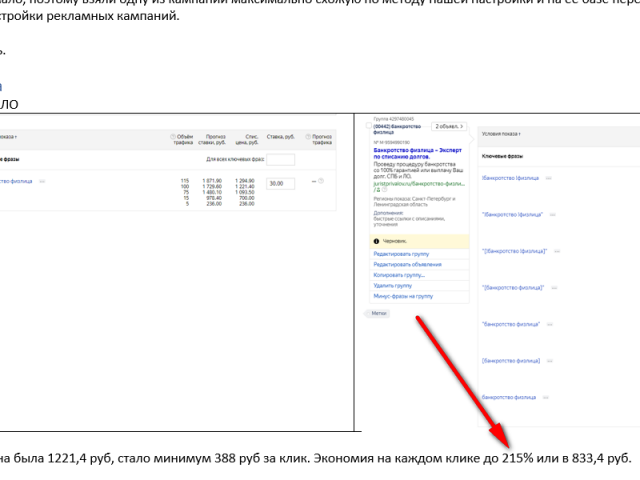Click the help icon beside Прогноз трафика header

(308, 137)
